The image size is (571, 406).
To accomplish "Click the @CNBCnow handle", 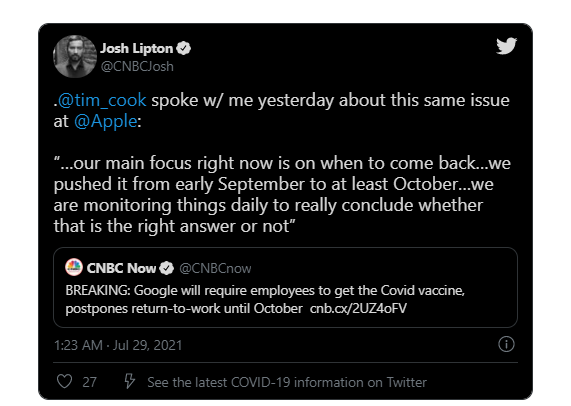I will tap(215, 268).
